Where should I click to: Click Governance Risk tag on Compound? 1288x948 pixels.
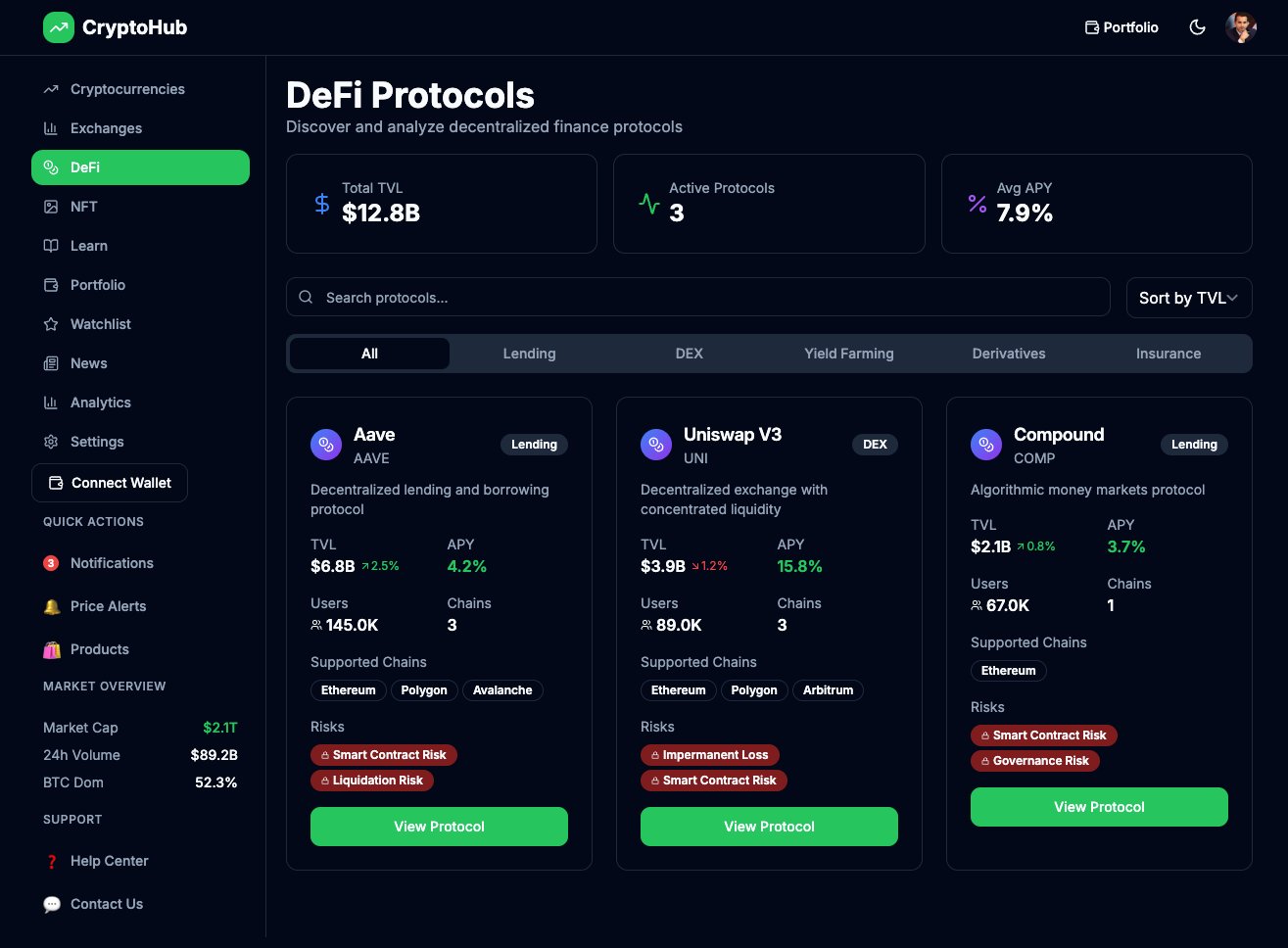1035,761
